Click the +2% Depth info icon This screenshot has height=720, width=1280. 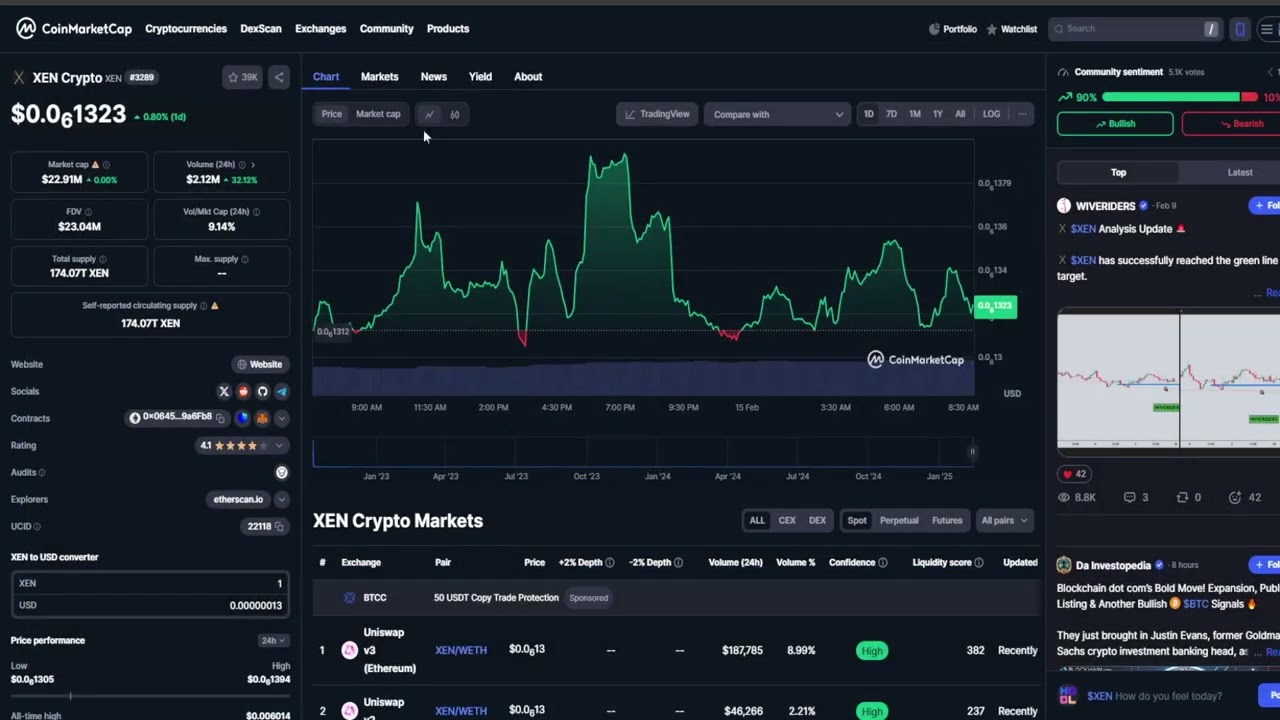tap(610, 563)
